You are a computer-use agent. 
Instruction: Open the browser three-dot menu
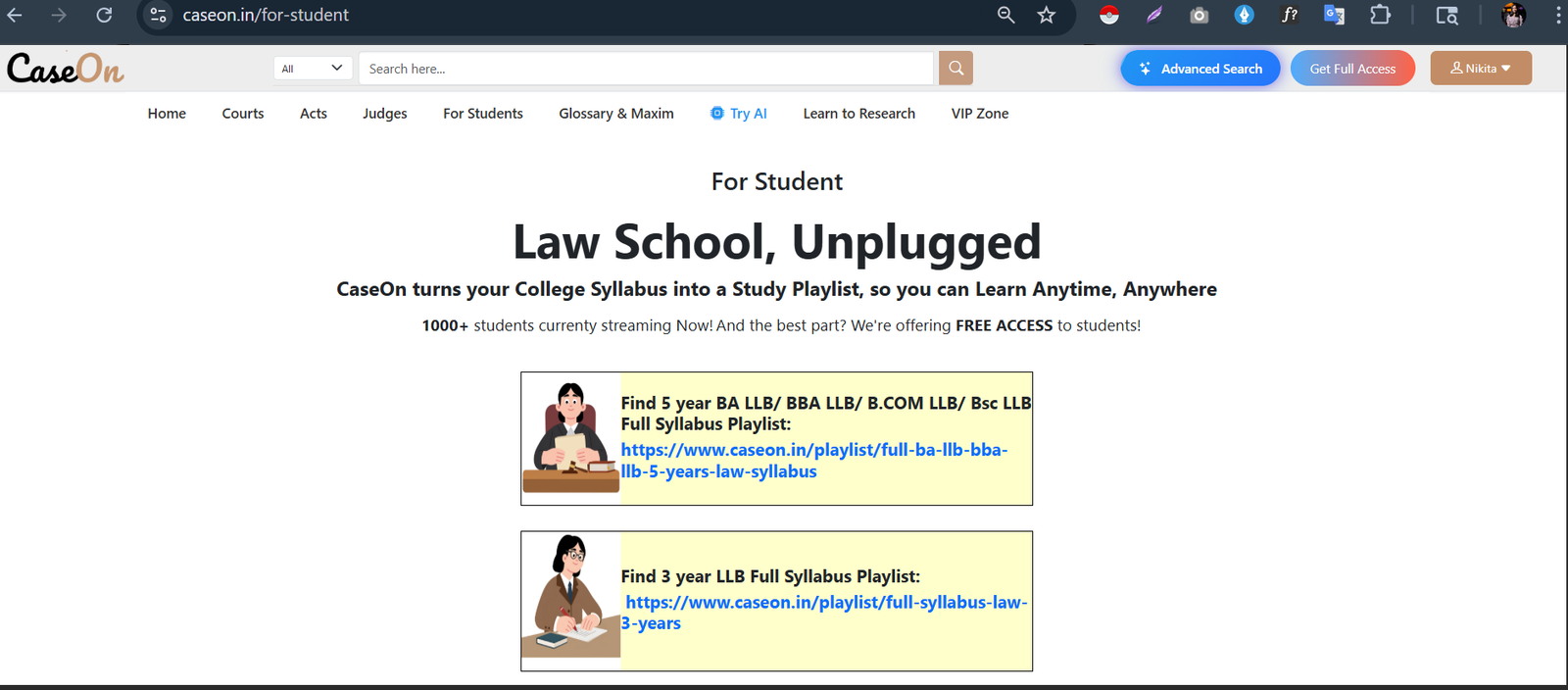pos(1558,15)
